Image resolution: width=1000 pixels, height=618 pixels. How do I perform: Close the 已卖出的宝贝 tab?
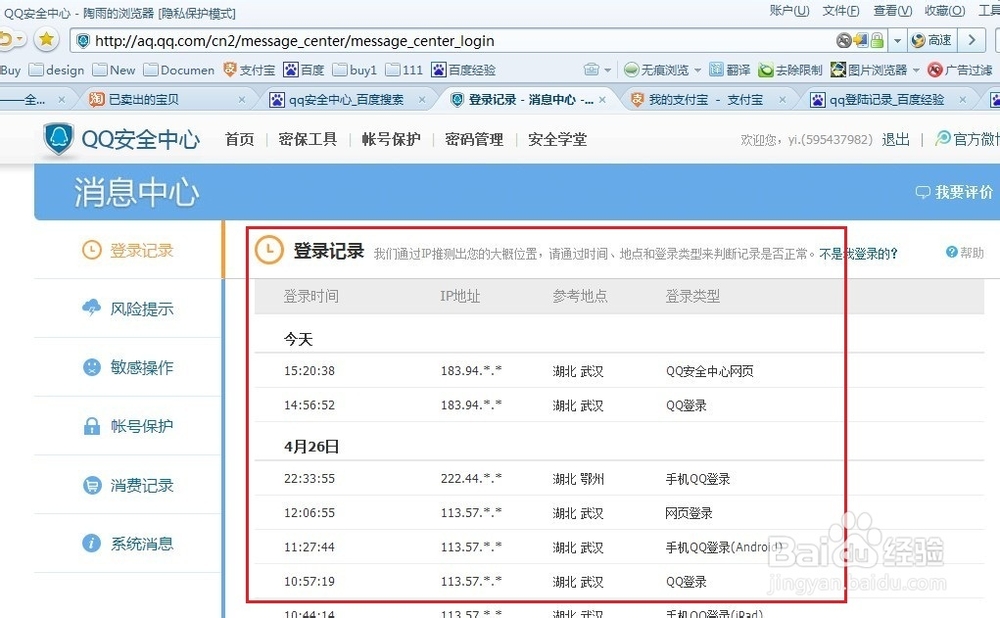(242, 100)
